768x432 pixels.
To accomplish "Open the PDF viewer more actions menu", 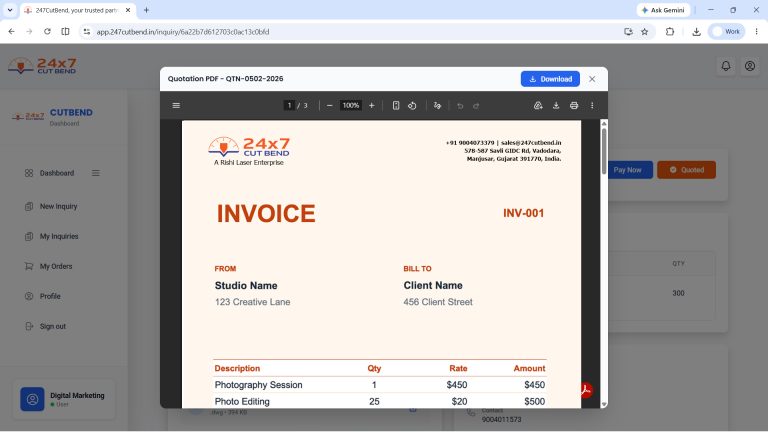I will coord(592,105).
